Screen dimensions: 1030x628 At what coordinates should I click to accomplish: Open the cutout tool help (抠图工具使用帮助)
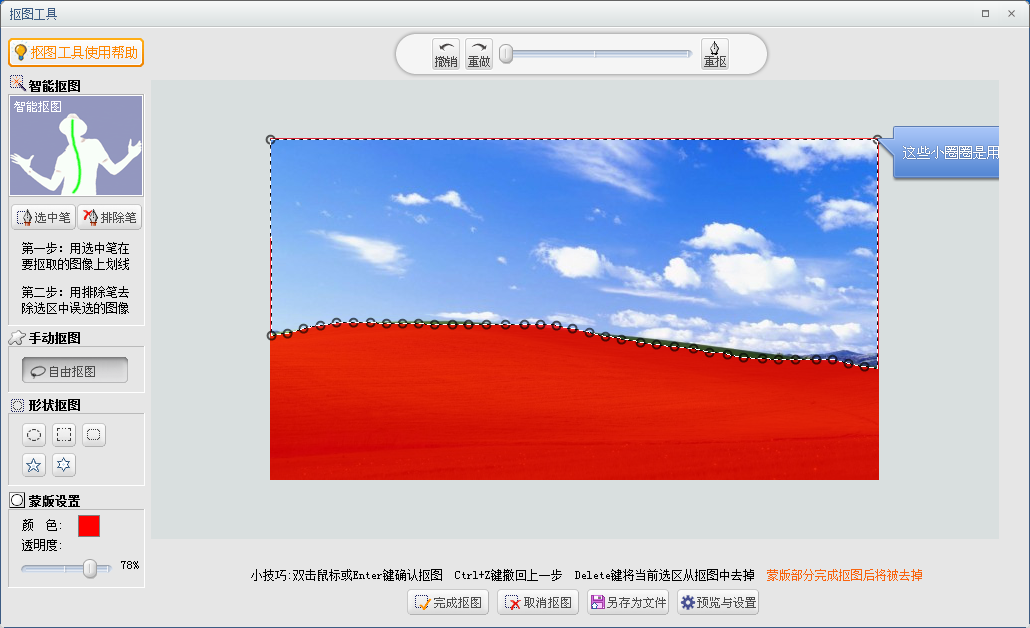76,53
